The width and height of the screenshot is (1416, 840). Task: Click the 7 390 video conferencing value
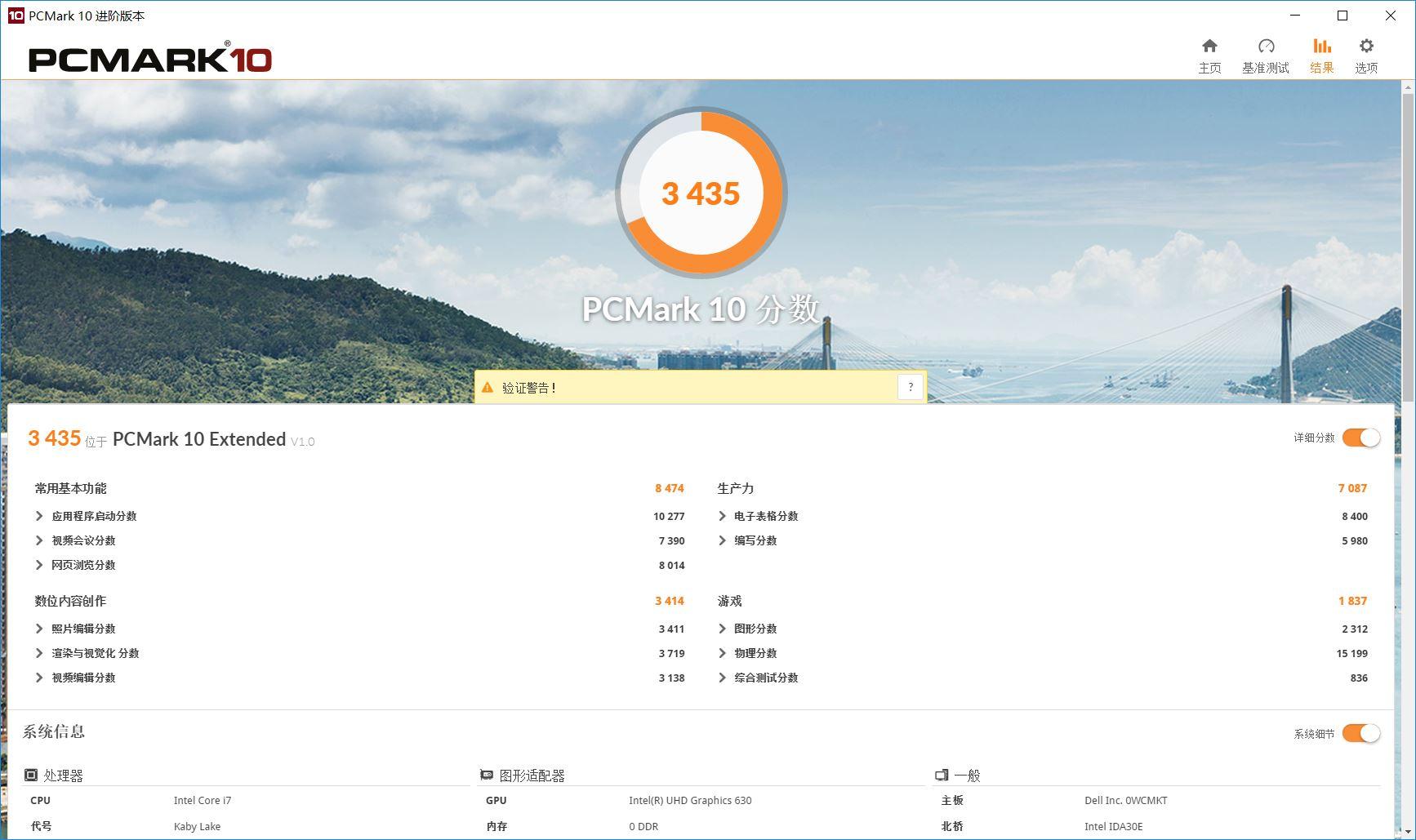[671, 540]
